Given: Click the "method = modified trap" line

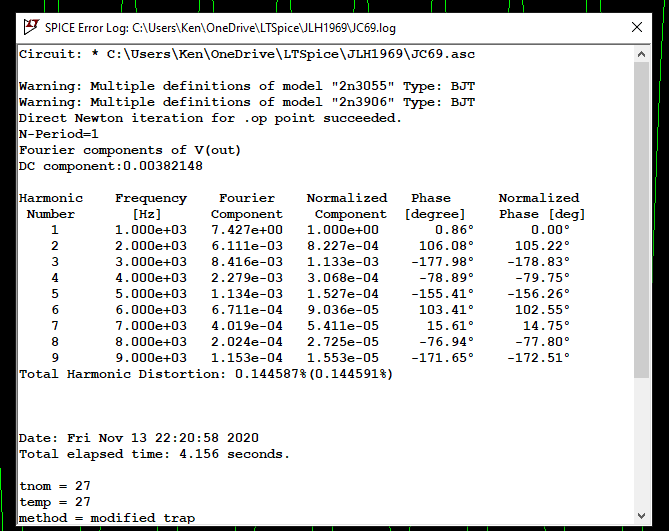Looking at the screenshot, I should click(107, 518).
